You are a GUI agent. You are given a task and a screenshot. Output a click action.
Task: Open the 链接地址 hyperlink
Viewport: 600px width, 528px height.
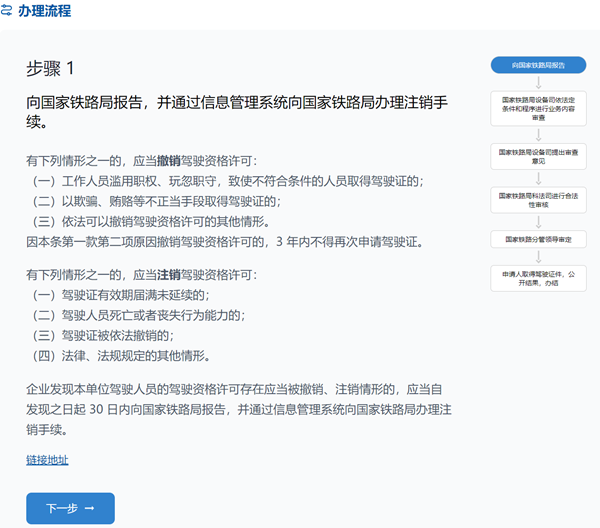tap(47, 460)
